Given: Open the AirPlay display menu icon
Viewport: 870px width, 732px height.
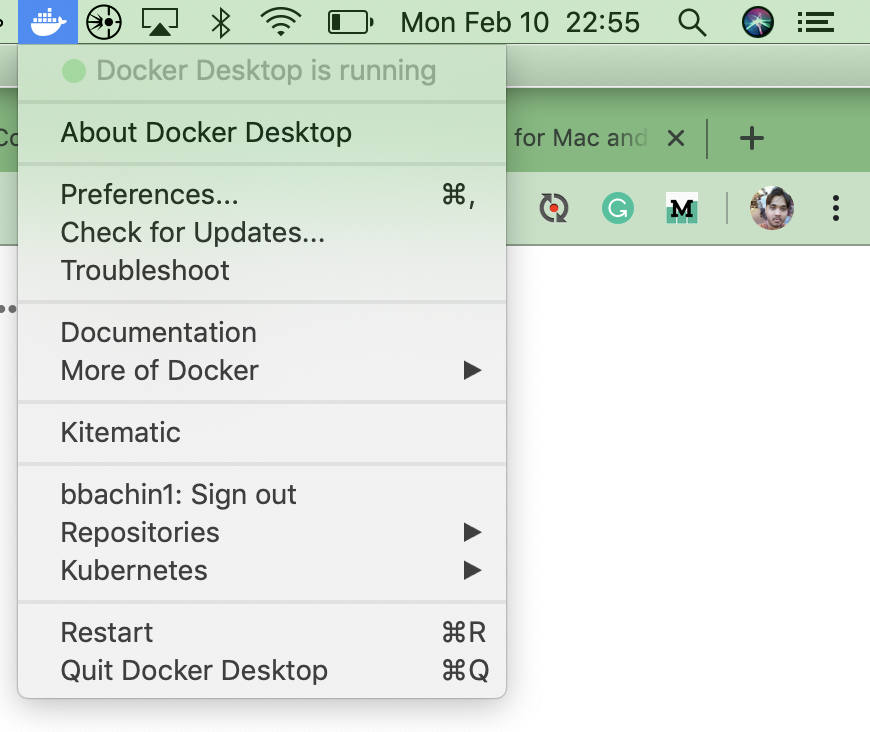Looking at the screenshot, I should 160,23.
